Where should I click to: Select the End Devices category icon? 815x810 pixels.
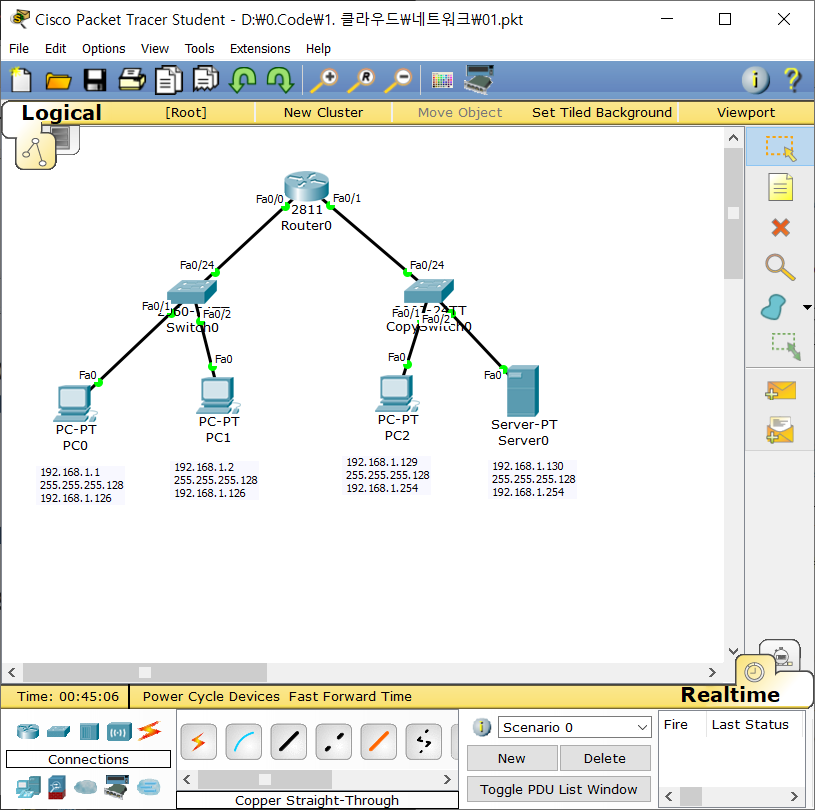pos(28,787)
